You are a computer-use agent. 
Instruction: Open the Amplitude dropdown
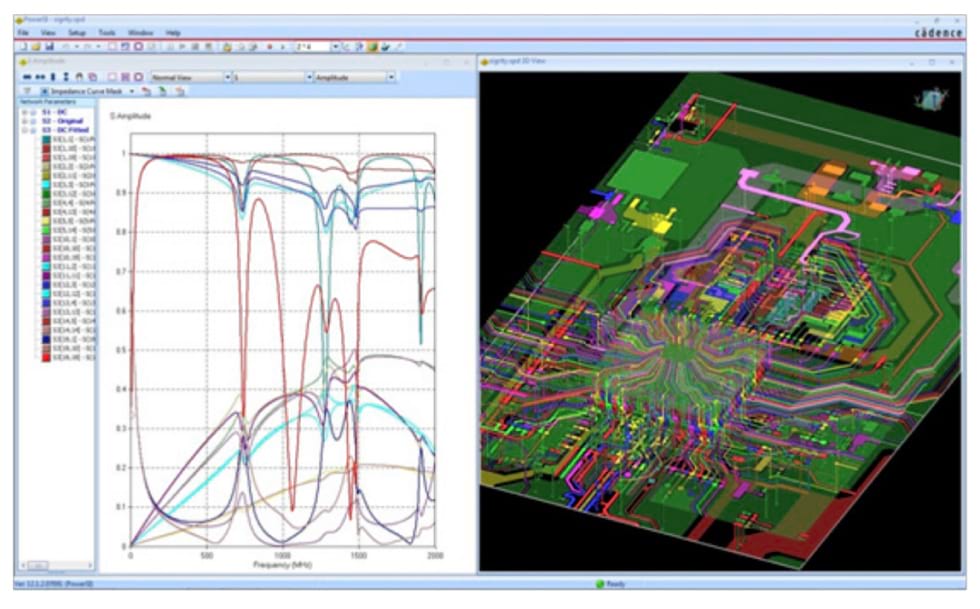pyautogui.click(x=391, y=77)
